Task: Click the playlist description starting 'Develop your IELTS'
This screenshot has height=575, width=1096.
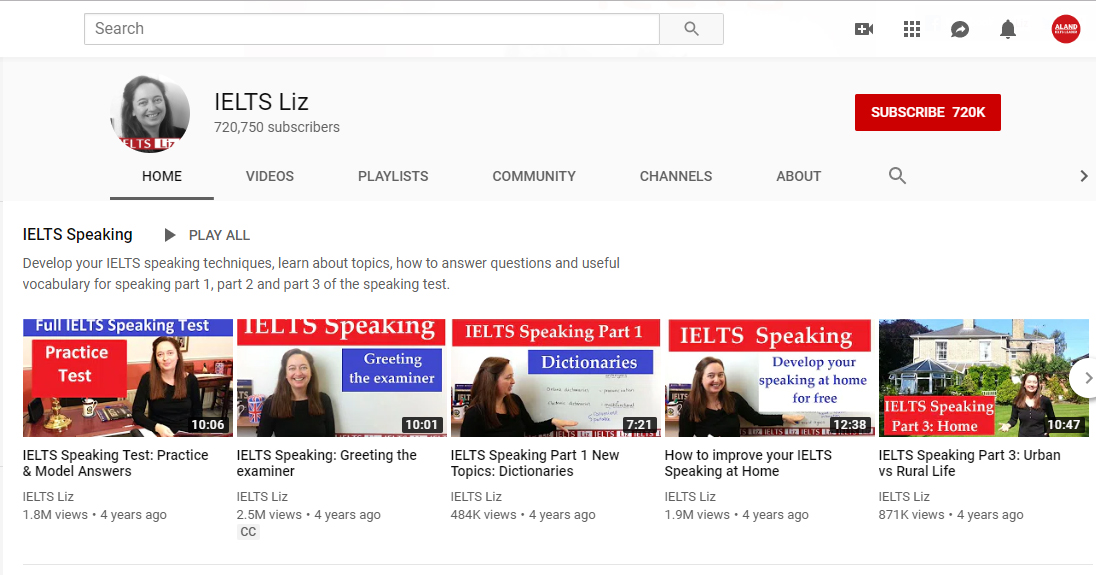Action: (x=321, y=274)
